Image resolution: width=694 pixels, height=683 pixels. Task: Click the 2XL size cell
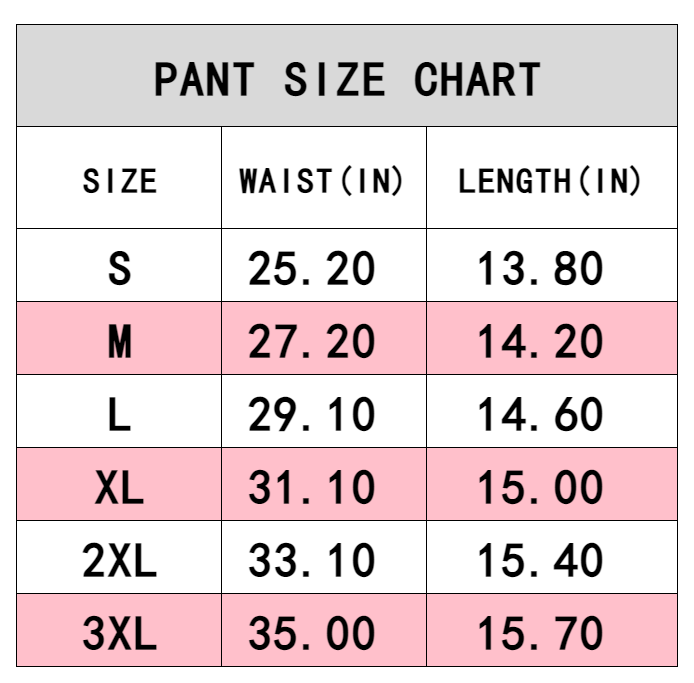pos(120,561)
